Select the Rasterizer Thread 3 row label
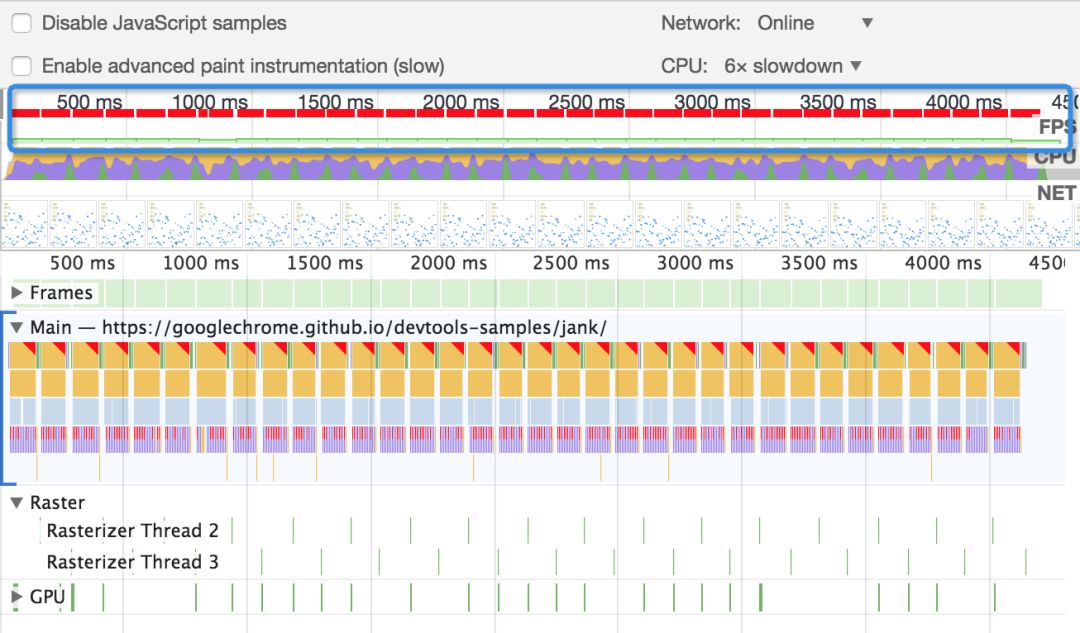This screenshot has width=1080, height=633. point(132,562)
